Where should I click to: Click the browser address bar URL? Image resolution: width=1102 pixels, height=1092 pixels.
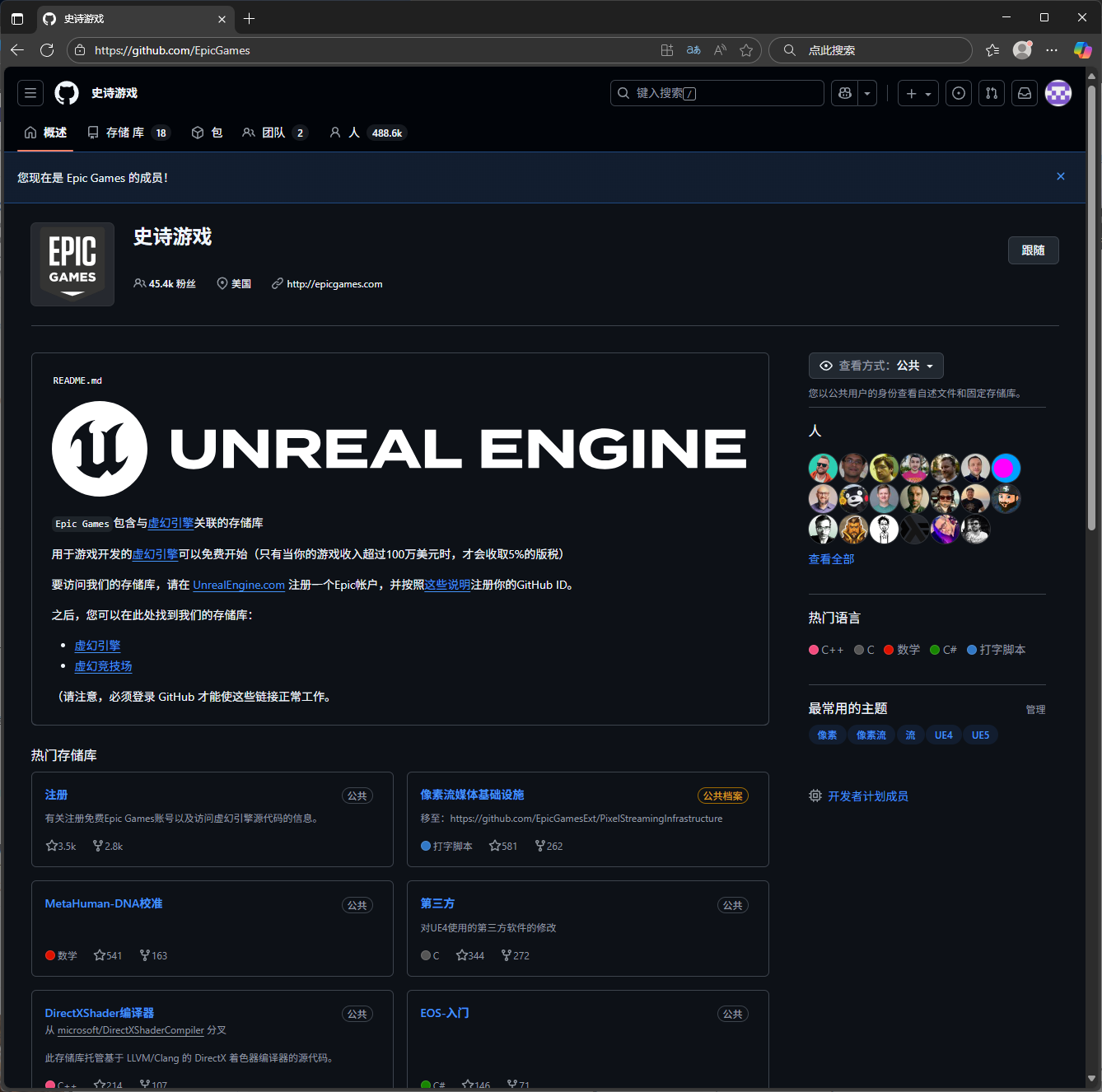[172, 50]
